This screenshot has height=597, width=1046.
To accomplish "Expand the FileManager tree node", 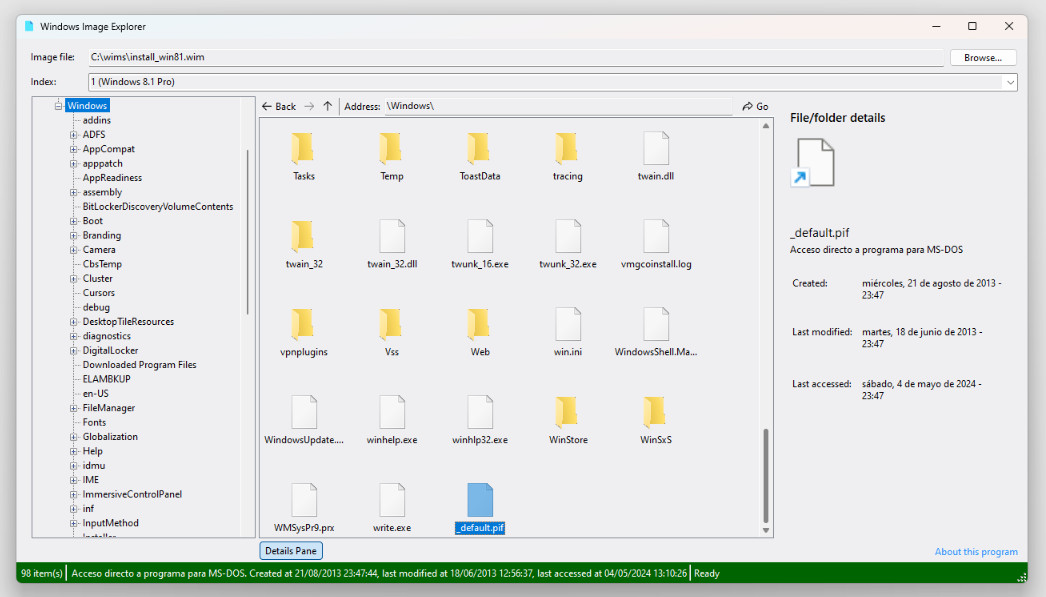I will tap(73, 408).
